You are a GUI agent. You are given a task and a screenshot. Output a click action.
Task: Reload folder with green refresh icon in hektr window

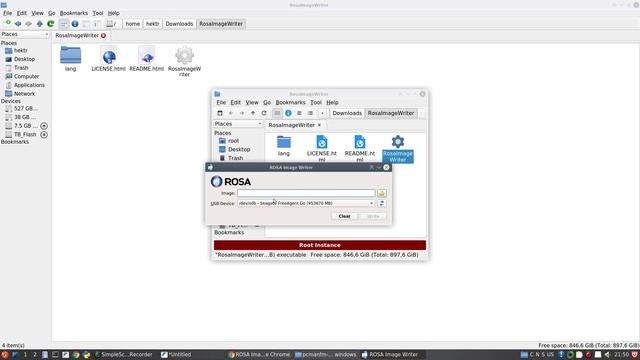51,24
